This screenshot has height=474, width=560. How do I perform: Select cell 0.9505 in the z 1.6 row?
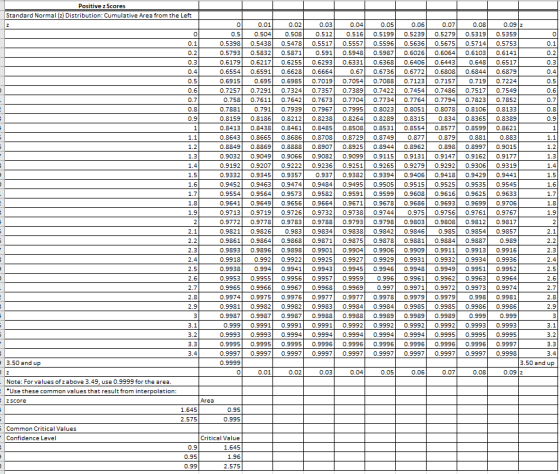(x=380, y=184)
